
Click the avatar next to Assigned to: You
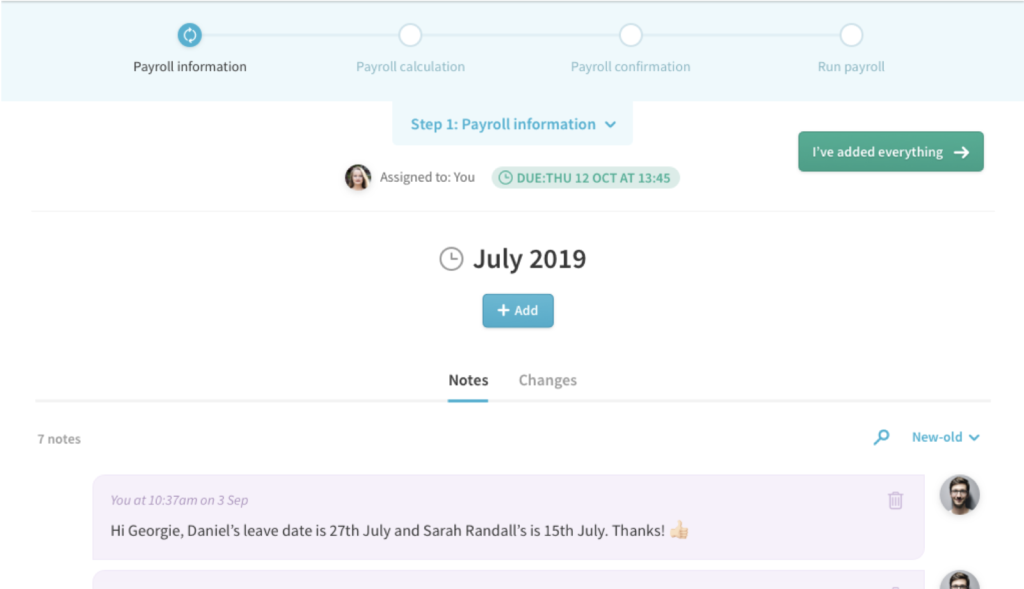357,177
